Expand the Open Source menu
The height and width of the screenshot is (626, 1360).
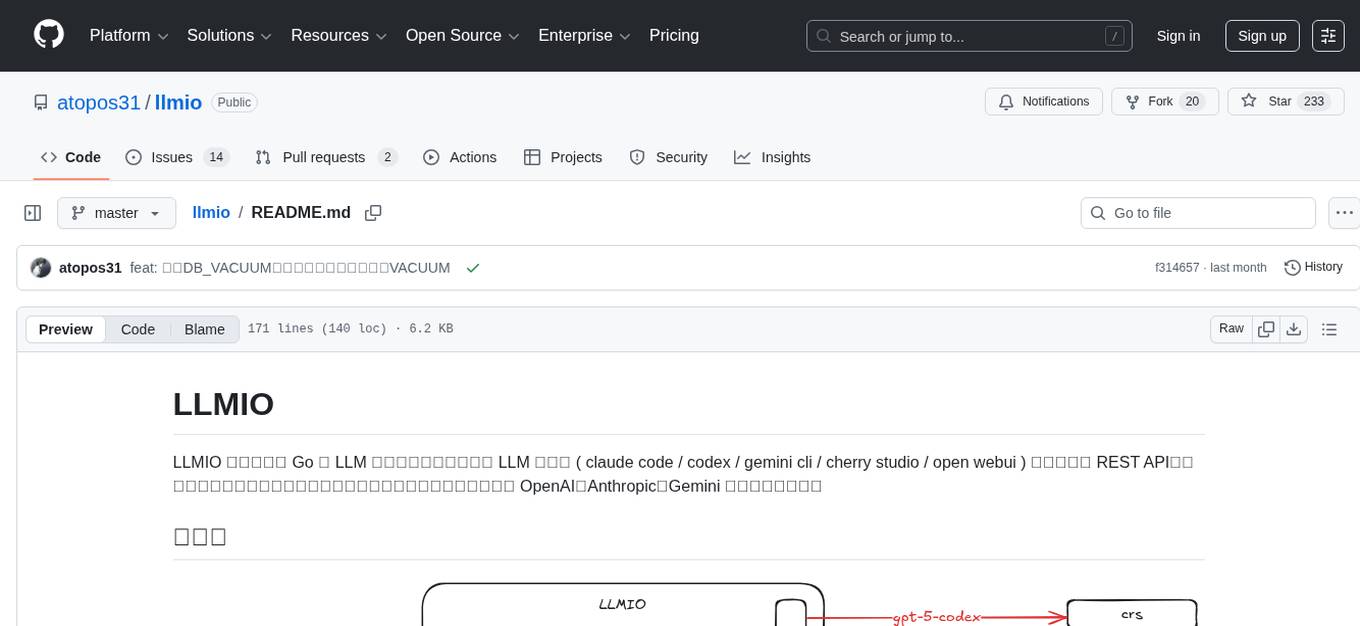pos(461,35)
